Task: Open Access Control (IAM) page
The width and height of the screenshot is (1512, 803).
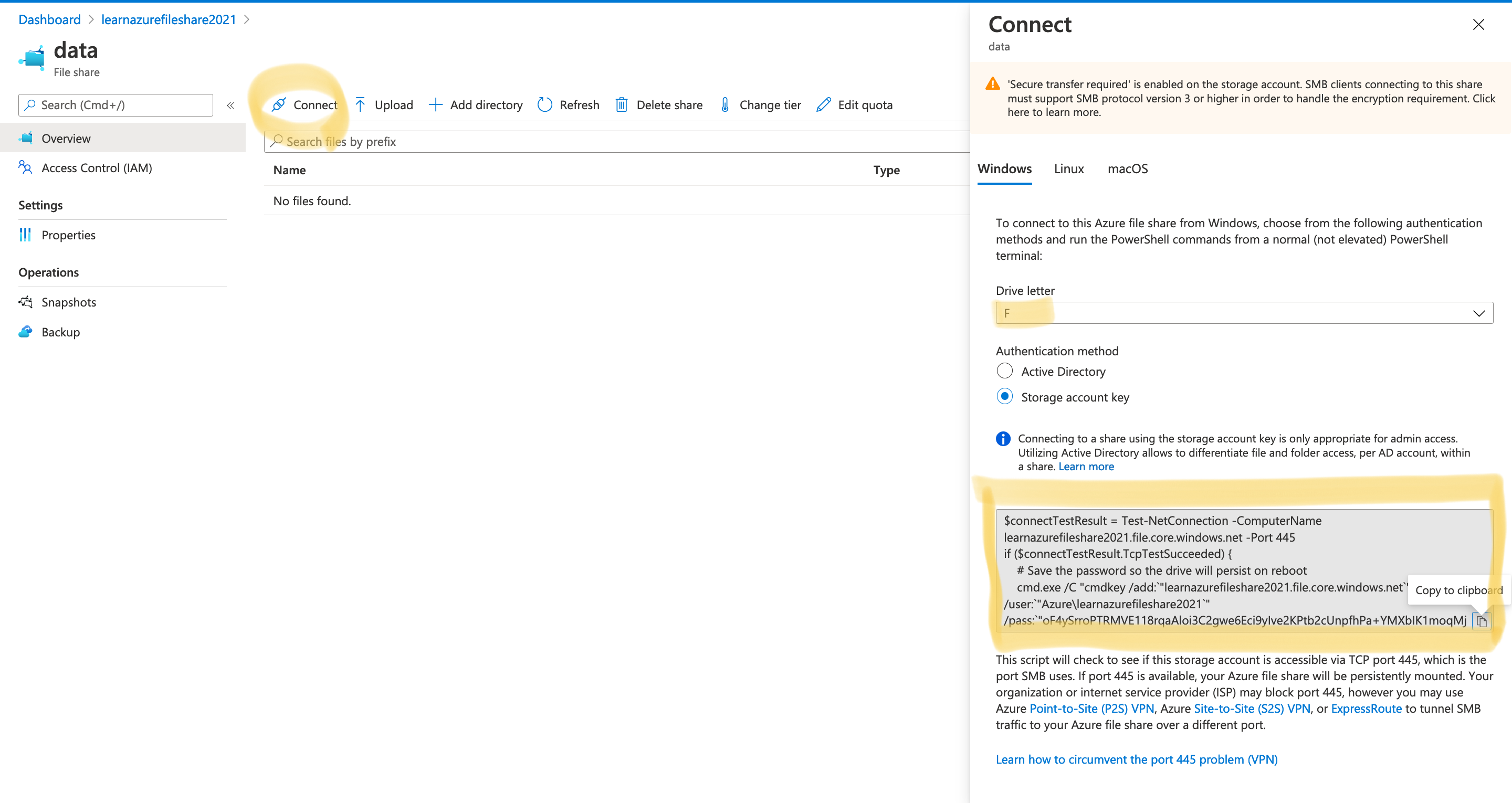Action: [96, 168]
